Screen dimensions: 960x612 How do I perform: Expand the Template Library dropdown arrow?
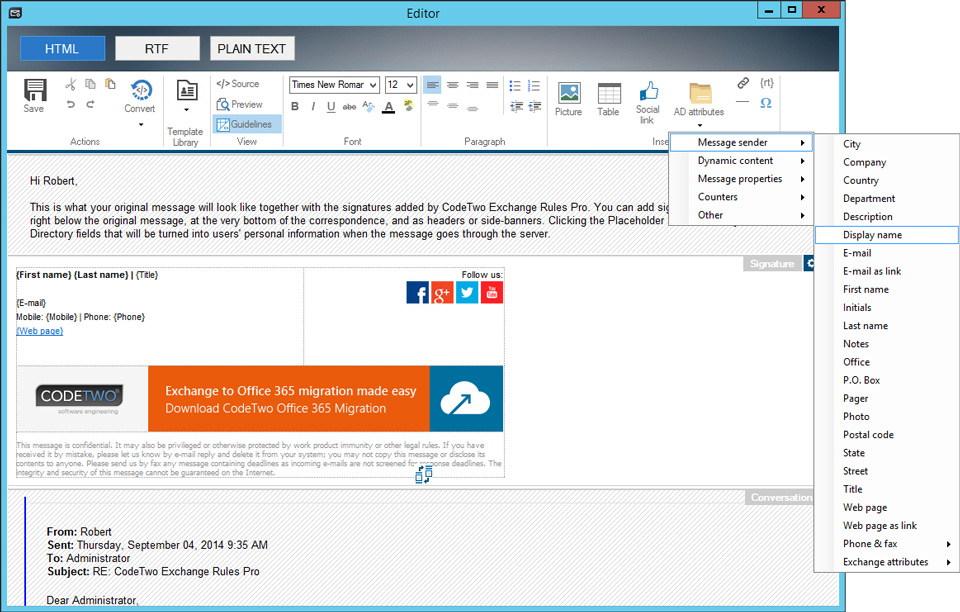(186, 110)
